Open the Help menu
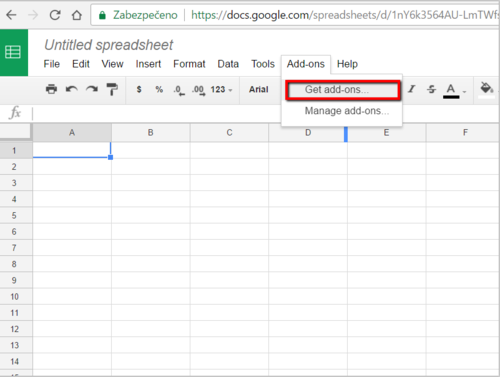Image resolution: width=500 pixels, height=377 pixels. tap(347, 64)
